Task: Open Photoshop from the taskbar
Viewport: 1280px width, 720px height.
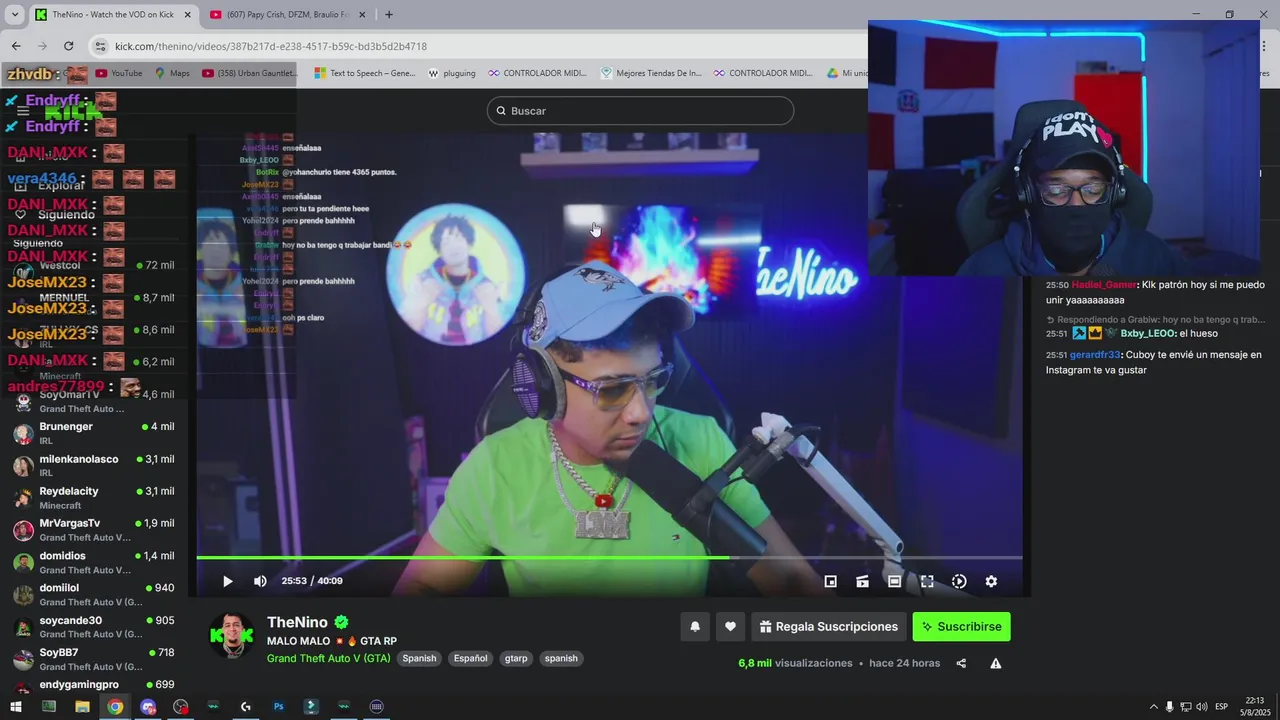Action: pos(278,707)
